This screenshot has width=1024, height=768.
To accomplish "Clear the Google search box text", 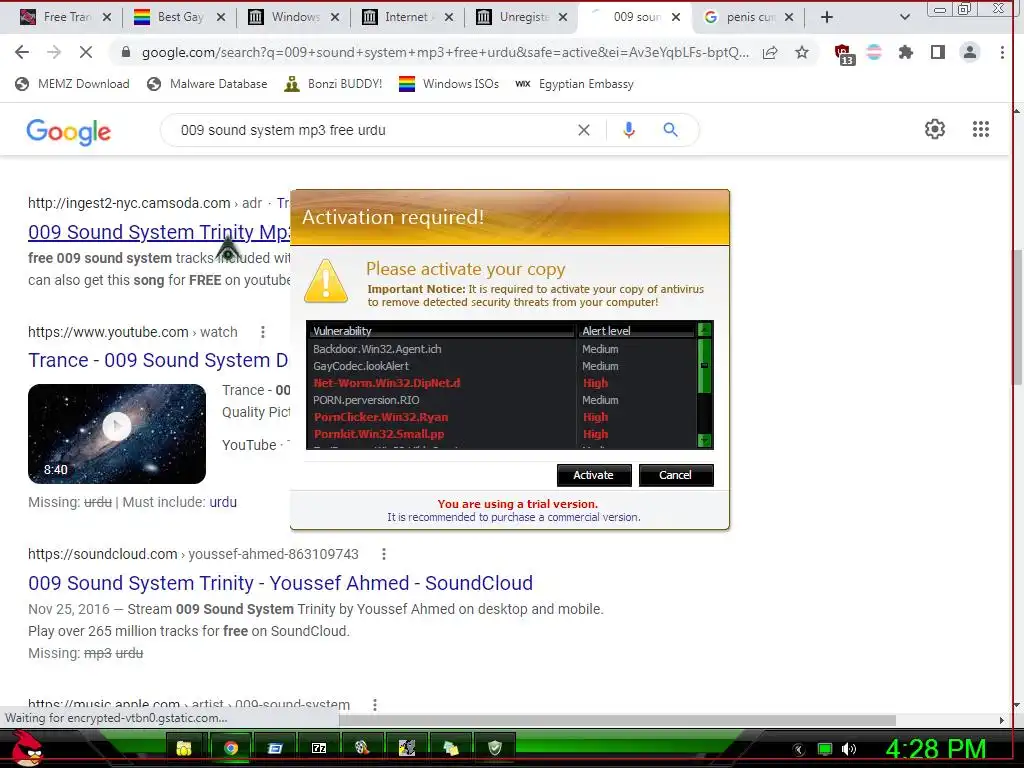I will coord(584,130).
